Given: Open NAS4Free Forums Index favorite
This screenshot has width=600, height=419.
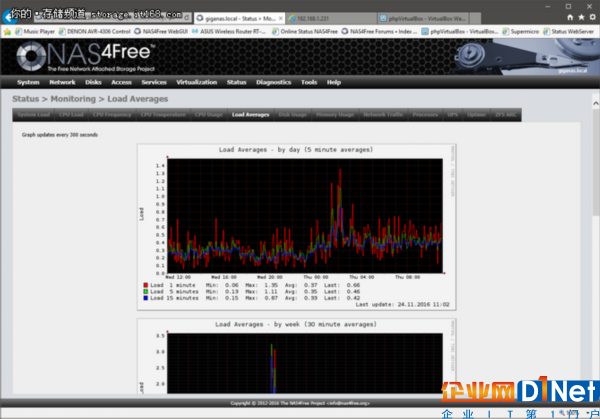Looking at the screenshot, I should pos(379,31).
